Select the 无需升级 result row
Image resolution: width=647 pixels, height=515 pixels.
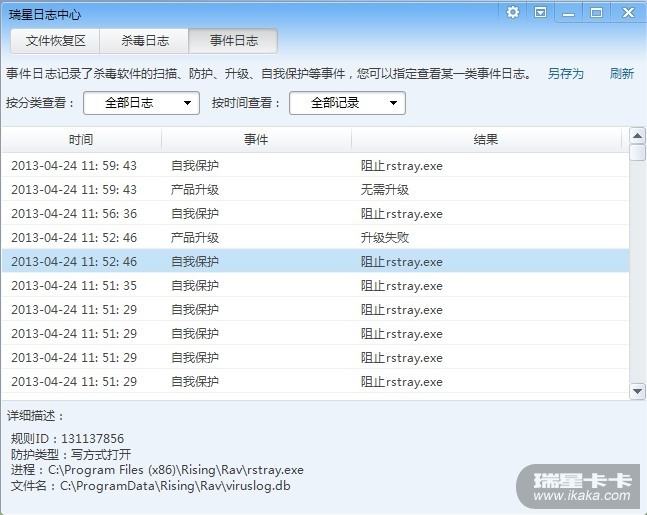click(315, 189)
